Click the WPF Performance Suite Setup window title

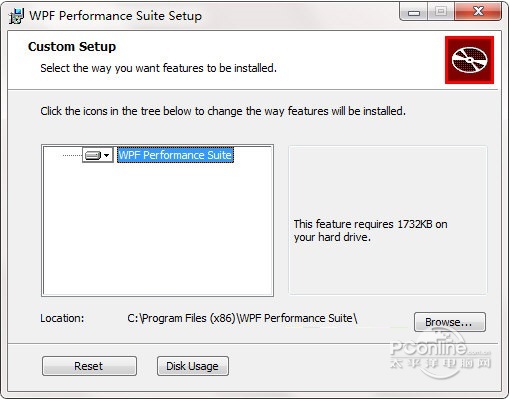(x=115, y=16)
